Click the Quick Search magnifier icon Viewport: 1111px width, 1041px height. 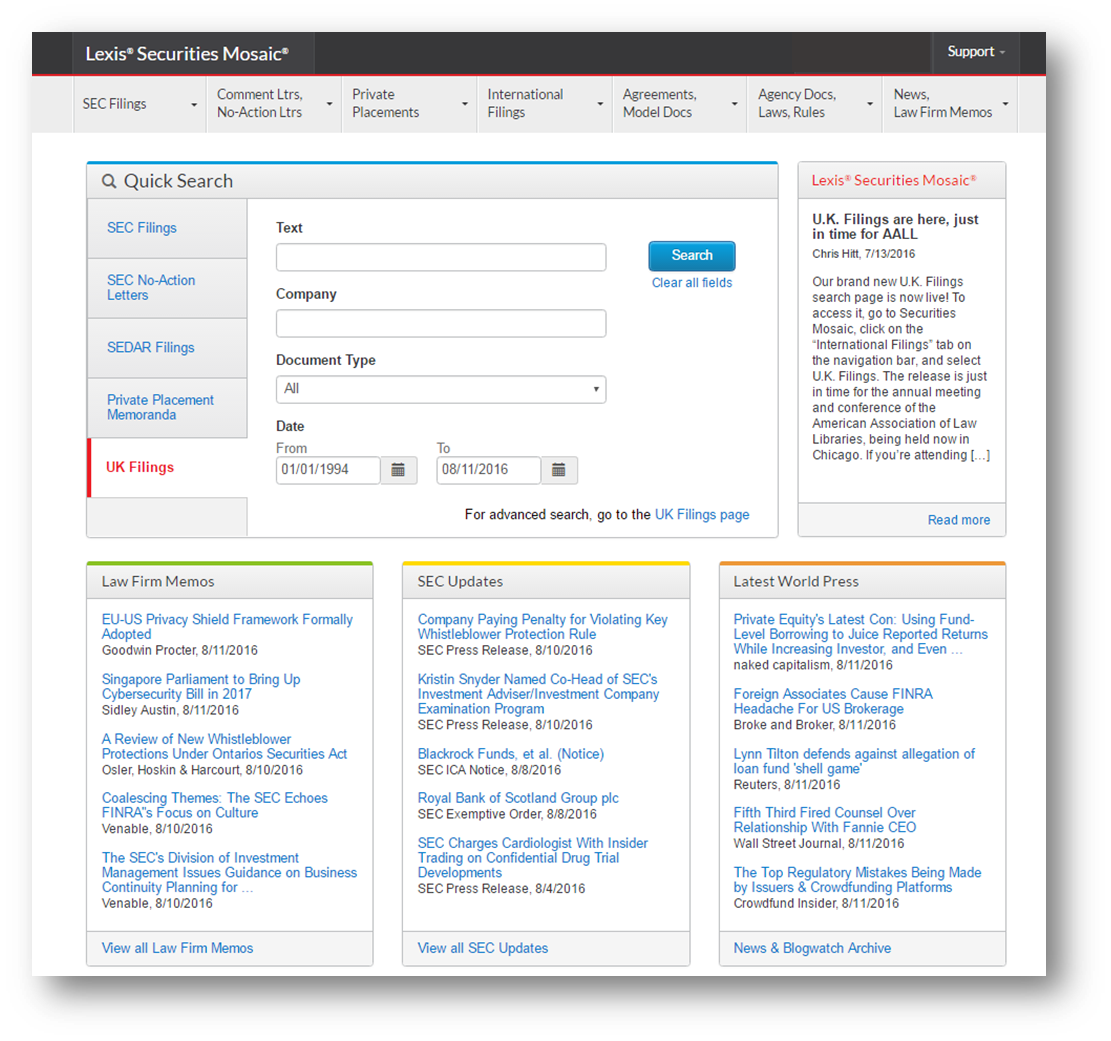coord(109,181)
